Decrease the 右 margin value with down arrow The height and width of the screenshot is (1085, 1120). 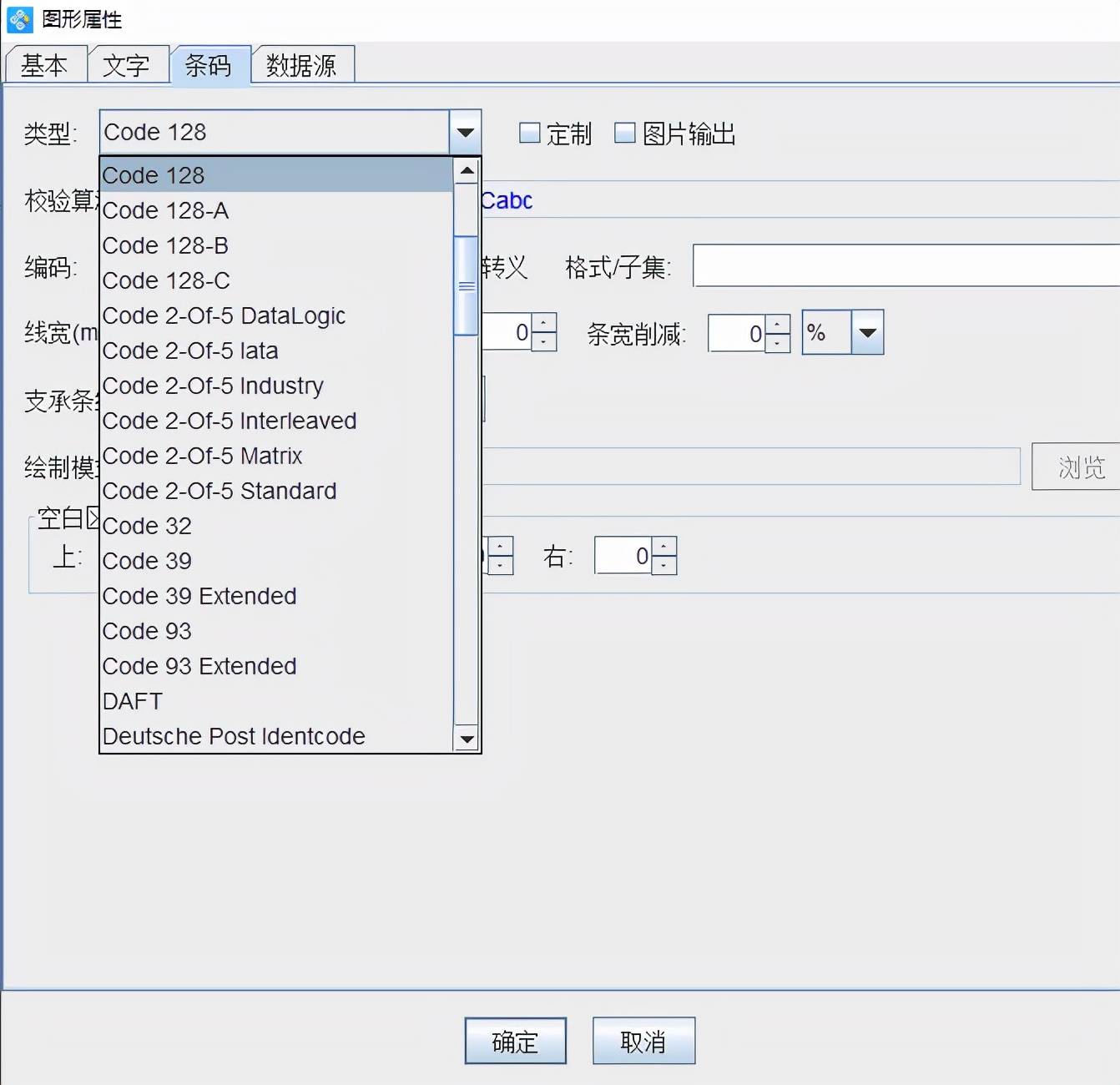click(x=663, y=565)
